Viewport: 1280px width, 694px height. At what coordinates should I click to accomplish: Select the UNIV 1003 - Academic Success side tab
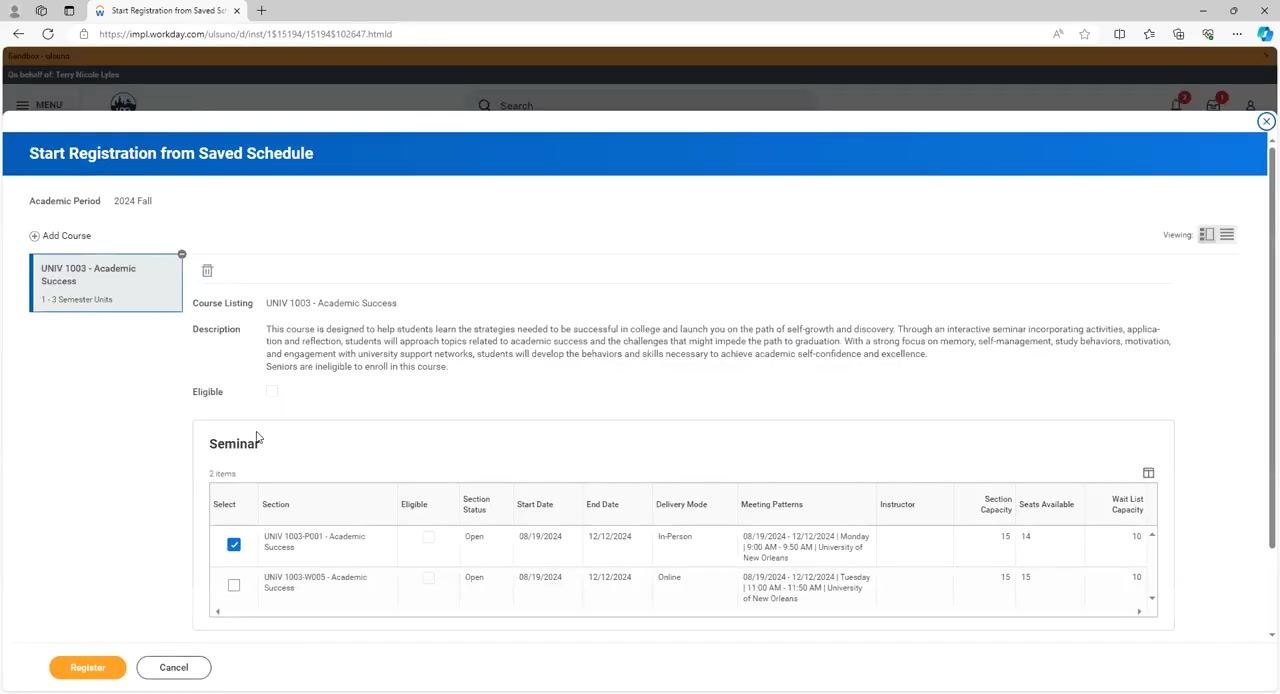pyautogui.click(x=107, y=283)
